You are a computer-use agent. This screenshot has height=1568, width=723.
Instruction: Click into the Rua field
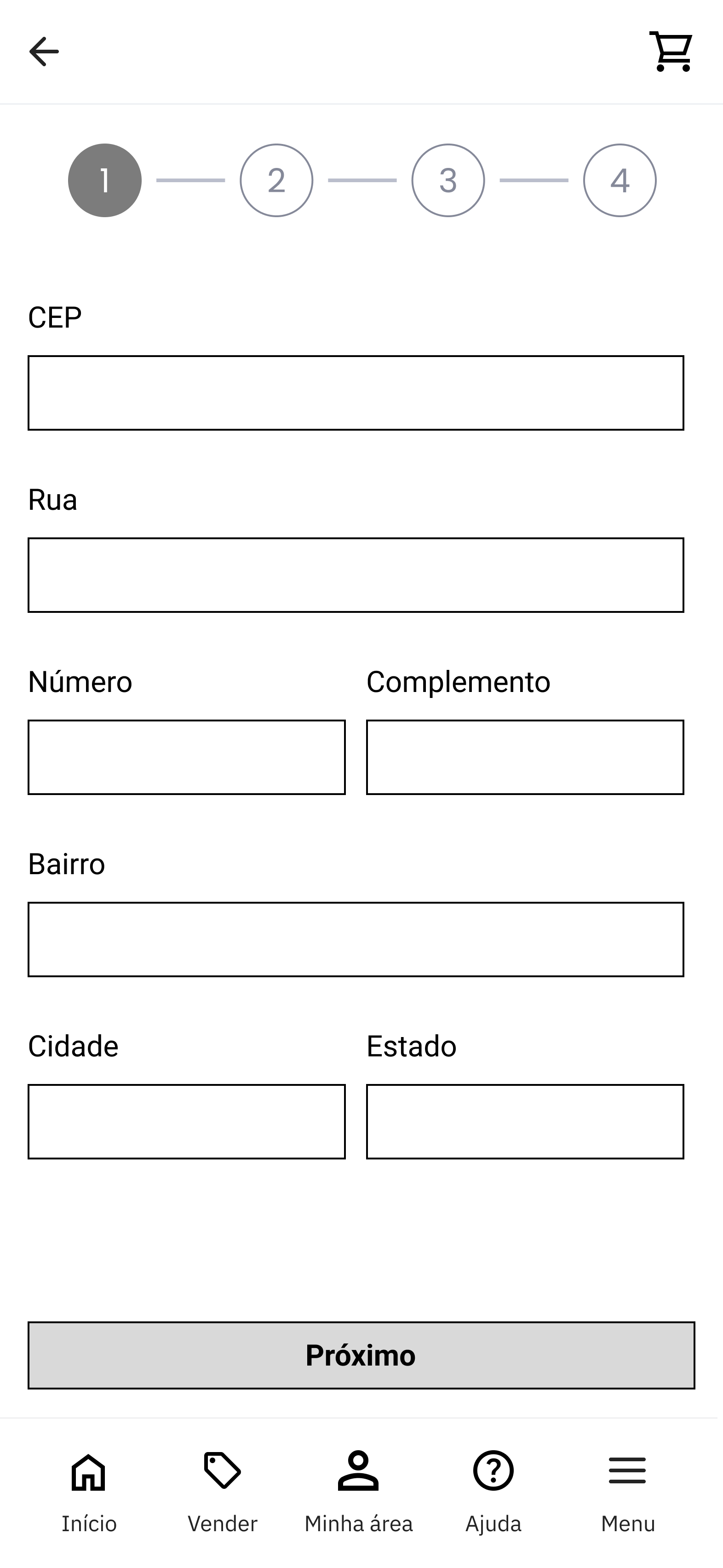coord(356,575)
